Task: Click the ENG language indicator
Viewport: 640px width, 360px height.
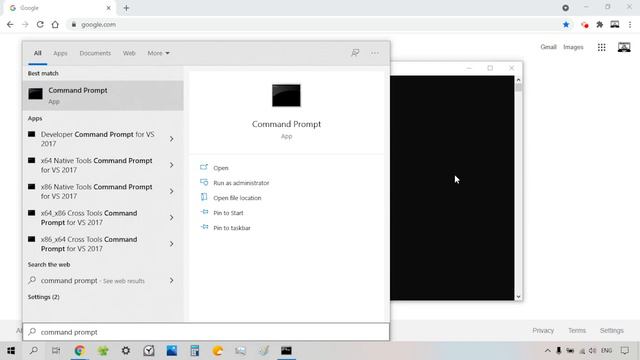Action: (x=607, y=351)
